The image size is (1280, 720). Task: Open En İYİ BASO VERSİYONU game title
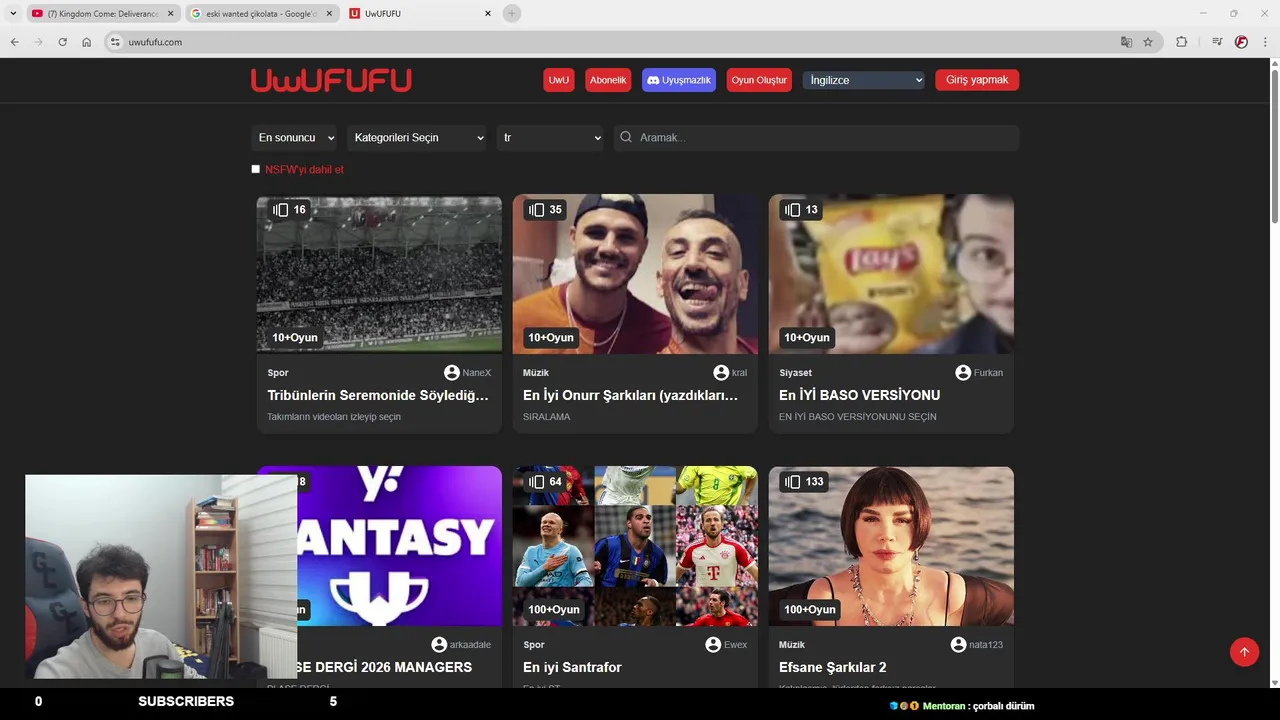(x=860, y=395)
